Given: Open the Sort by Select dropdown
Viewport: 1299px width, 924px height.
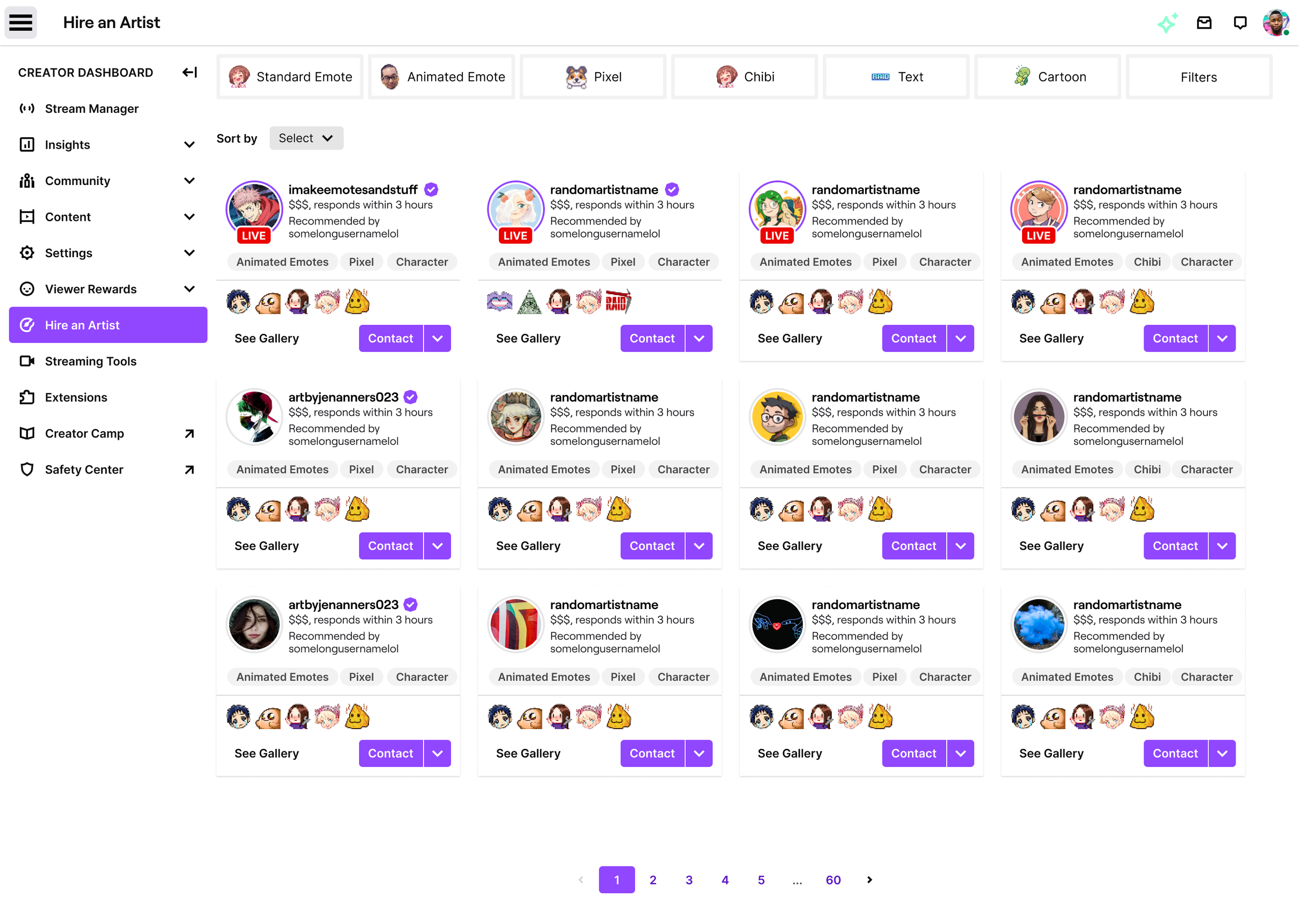Looking at the screenshot, I should point(306,138).
